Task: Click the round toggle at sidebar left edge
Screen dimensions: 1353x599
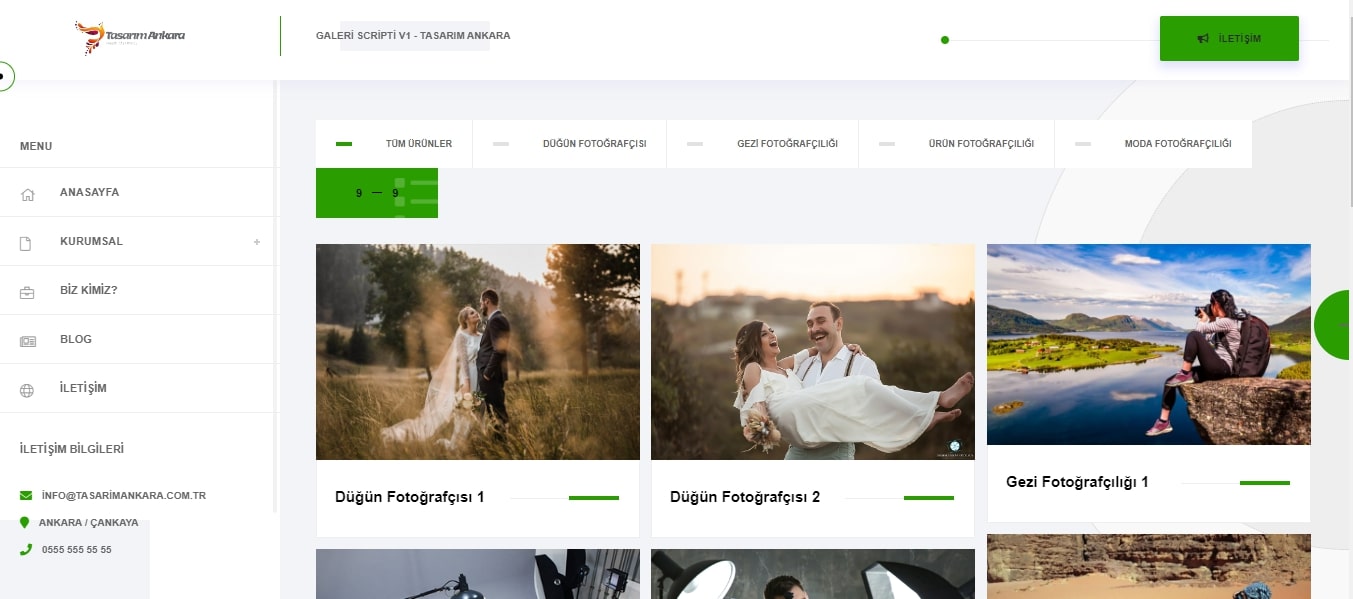Action: (x=5, y=75)
